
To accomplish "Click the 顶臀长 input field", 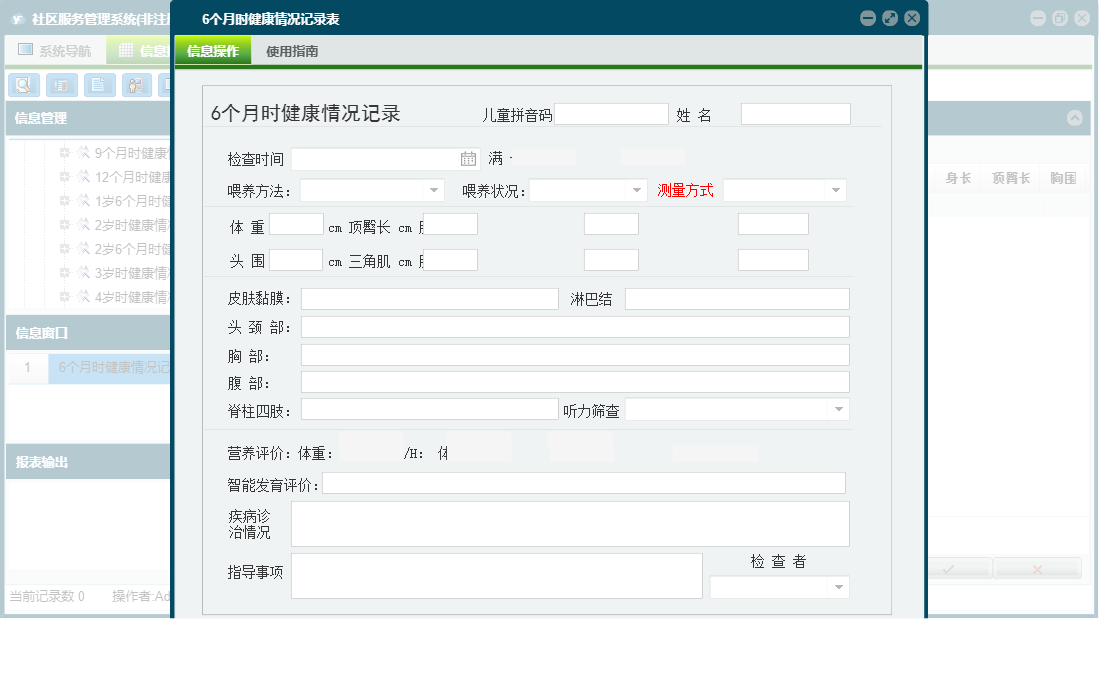I will (x=451, y=224).
